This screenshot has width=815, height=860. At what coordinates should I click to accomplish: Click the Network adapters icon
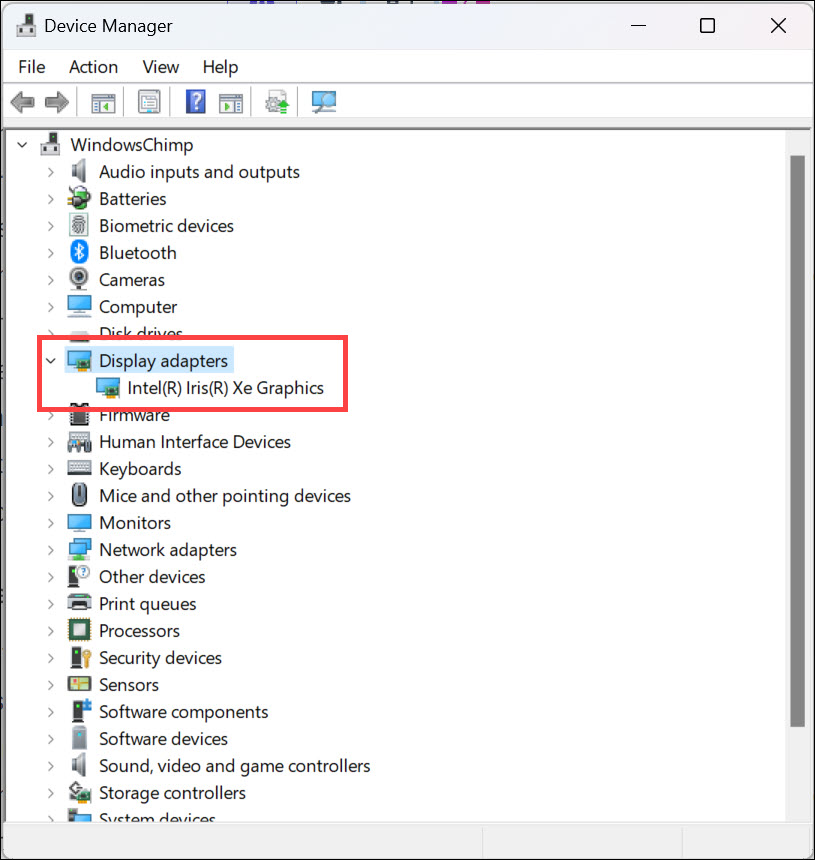79,549
